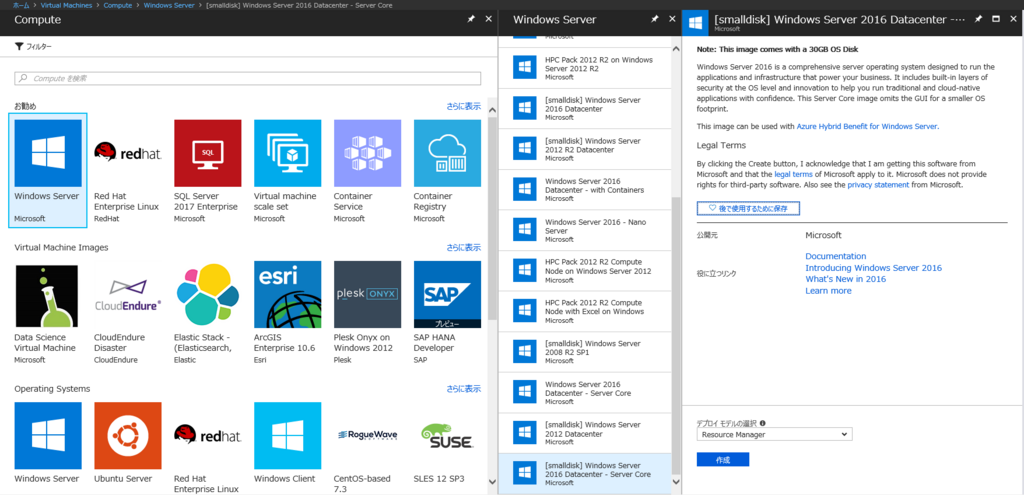
Task: Select the Data Science Virtual Machine image
Action: [x=48, y=312]
